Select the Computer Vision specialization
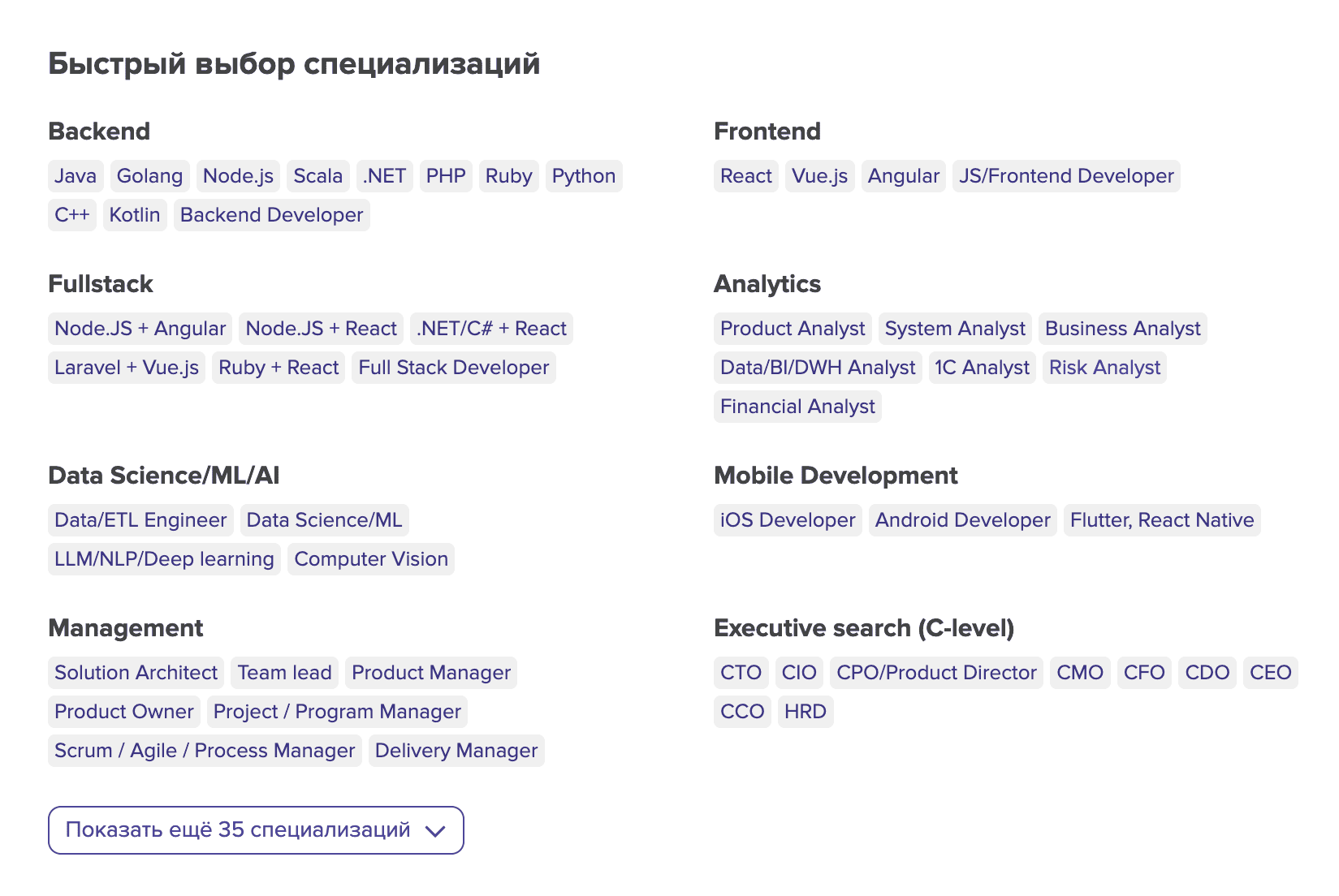 tap(370, 559)
